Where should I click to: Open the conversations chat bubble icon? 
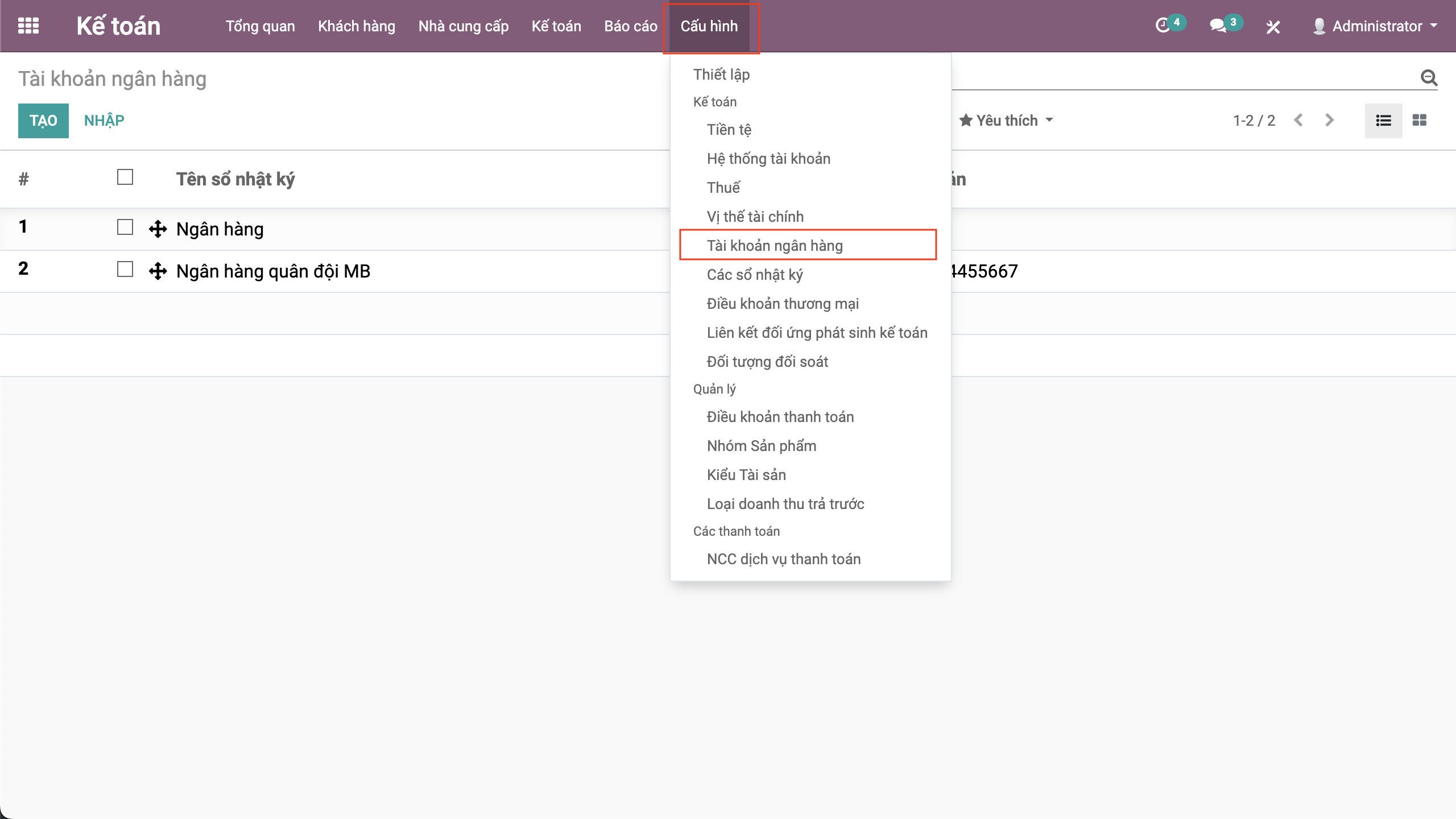coord(1218,26)
